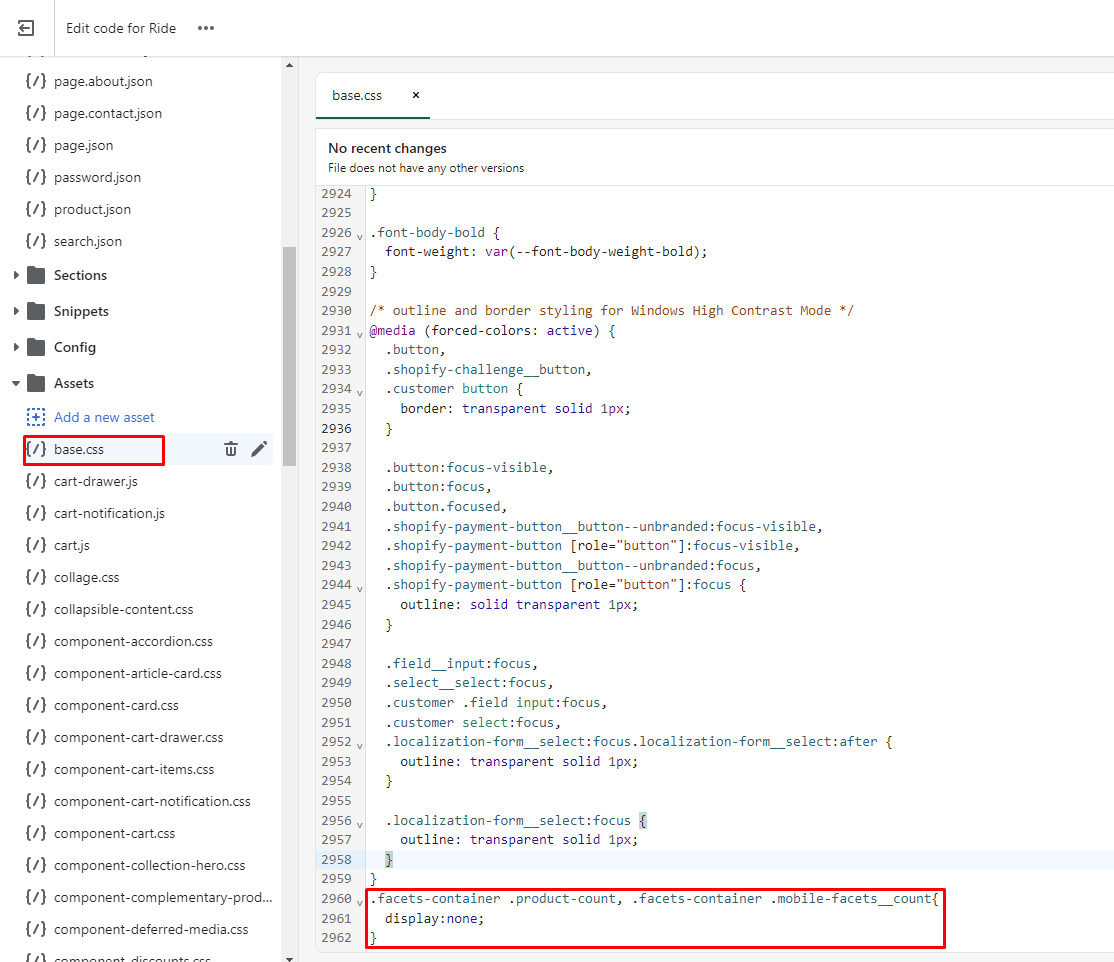The image size is (1114, 962).
Task: Rename base.css with the pencil icon
Action: (259, 449)
